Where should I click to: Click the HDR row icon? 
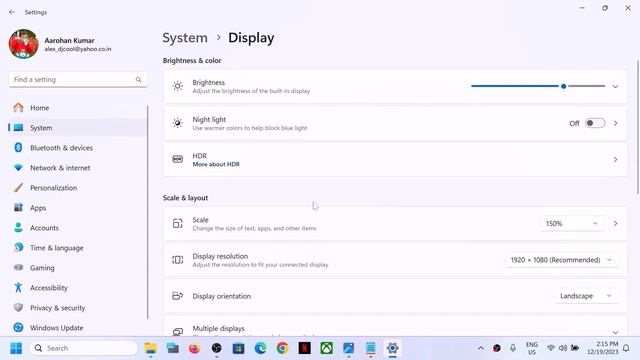[x=178, y=159]
